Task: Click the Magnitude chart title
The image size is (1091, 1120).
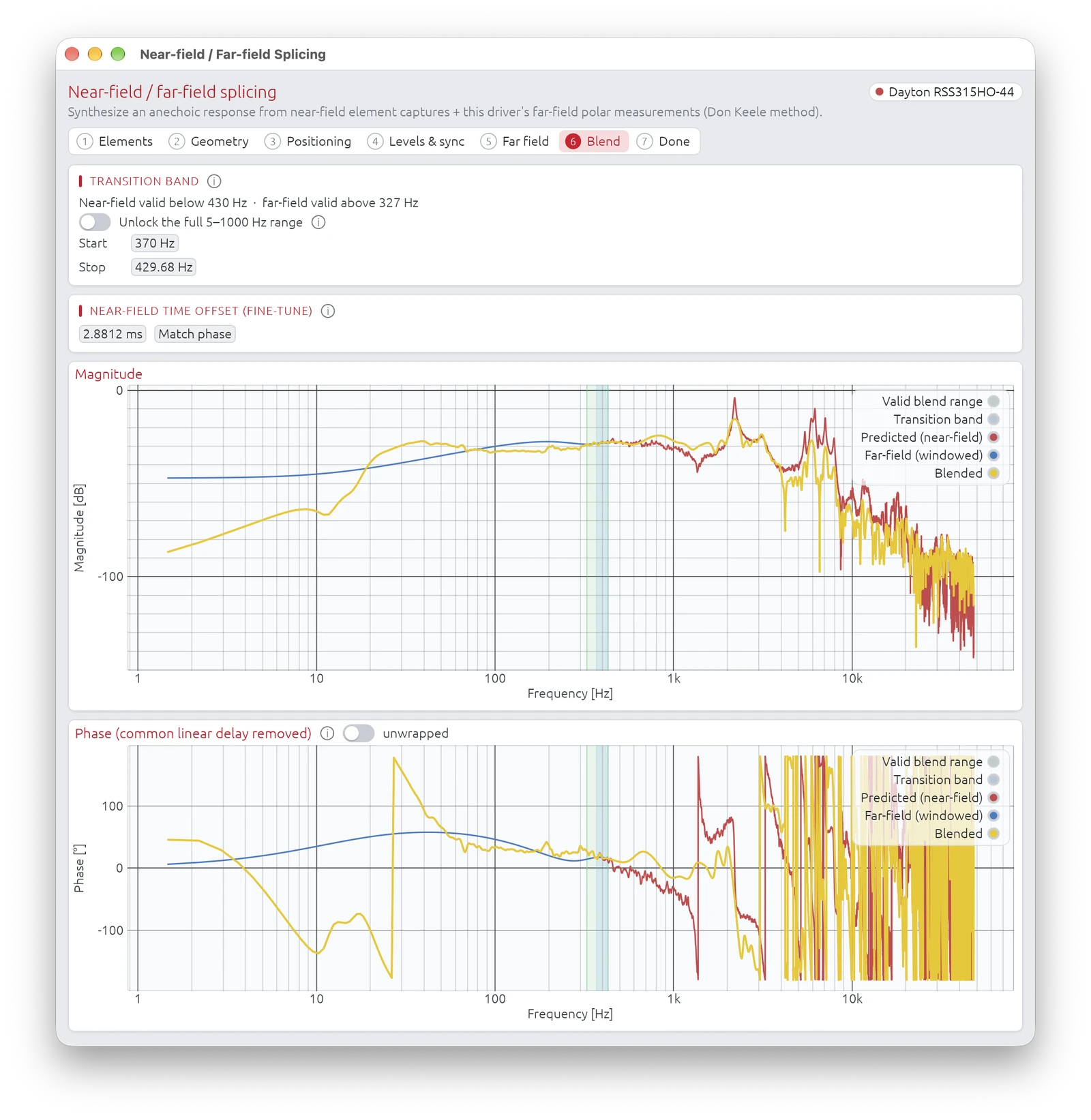Action: (x=109, y=374)
